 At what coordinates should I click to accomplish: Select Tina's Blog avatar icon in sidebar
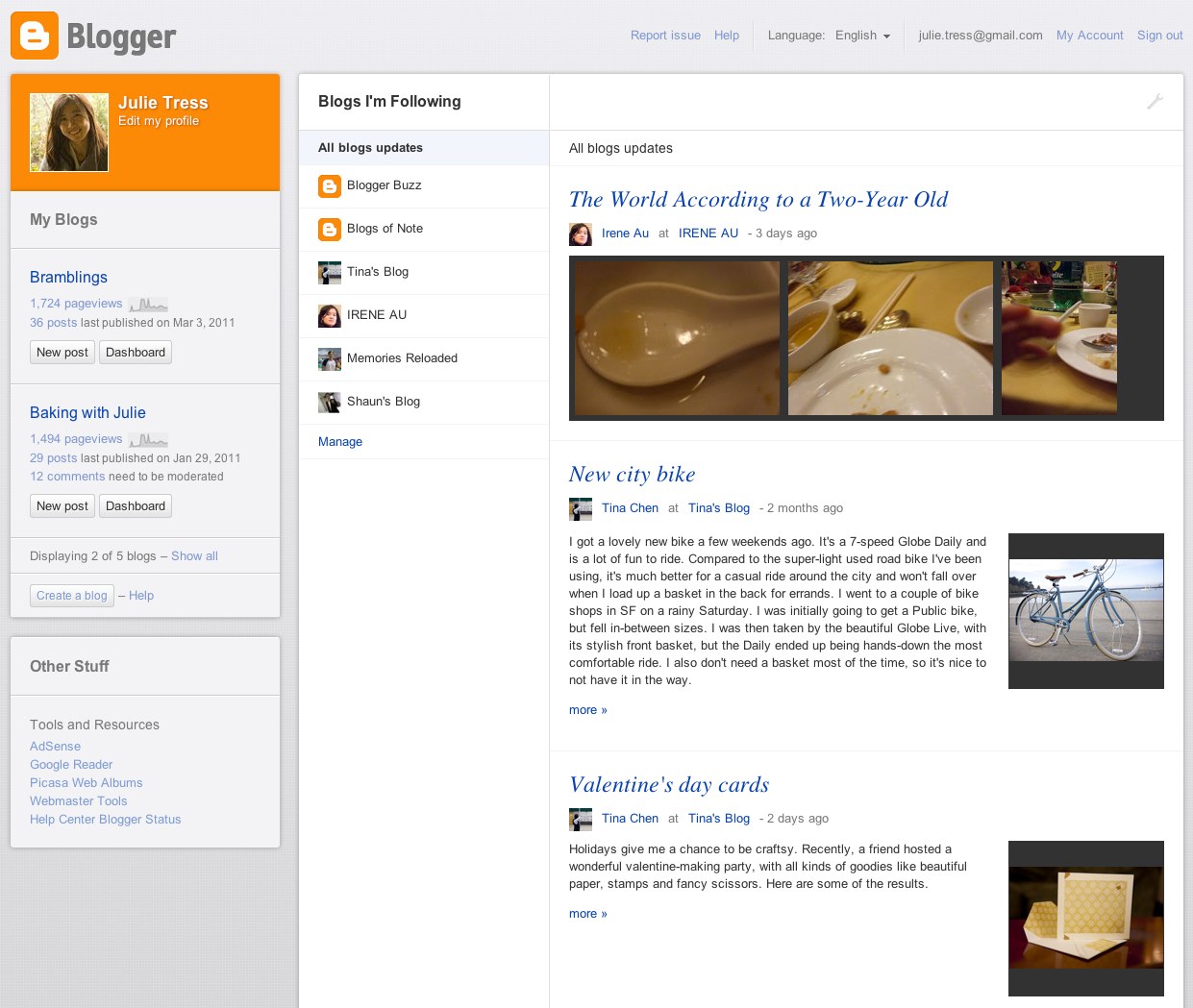(x=330, y=272)
